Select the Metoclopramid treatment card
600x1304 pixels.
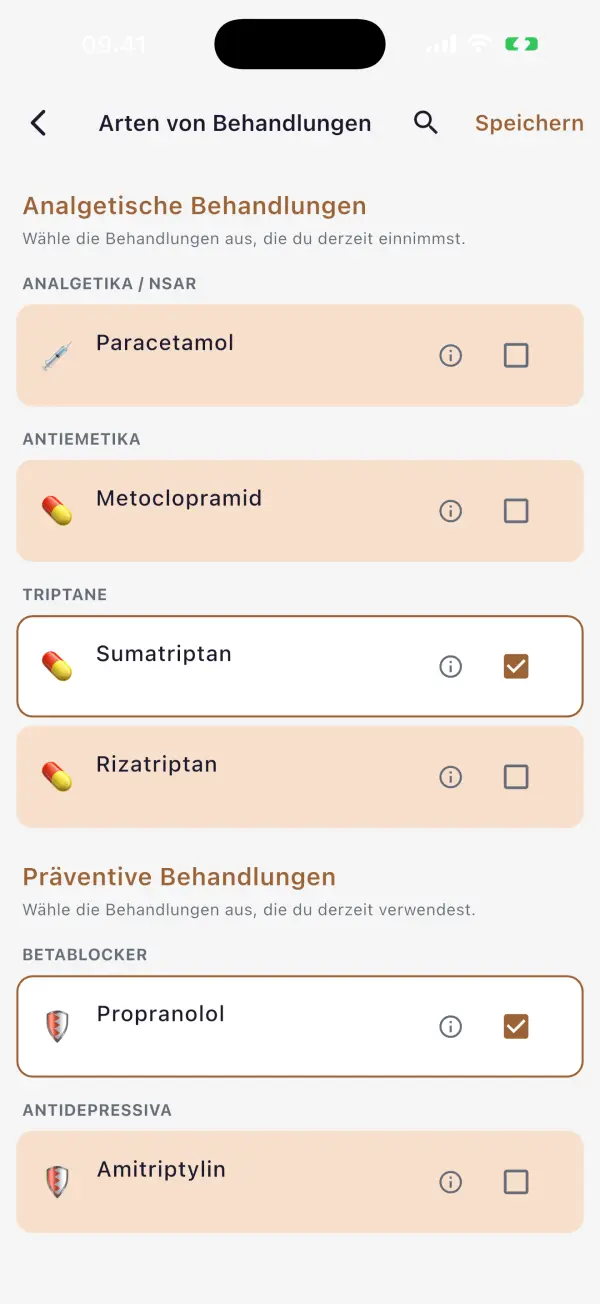tap(300, 511)
